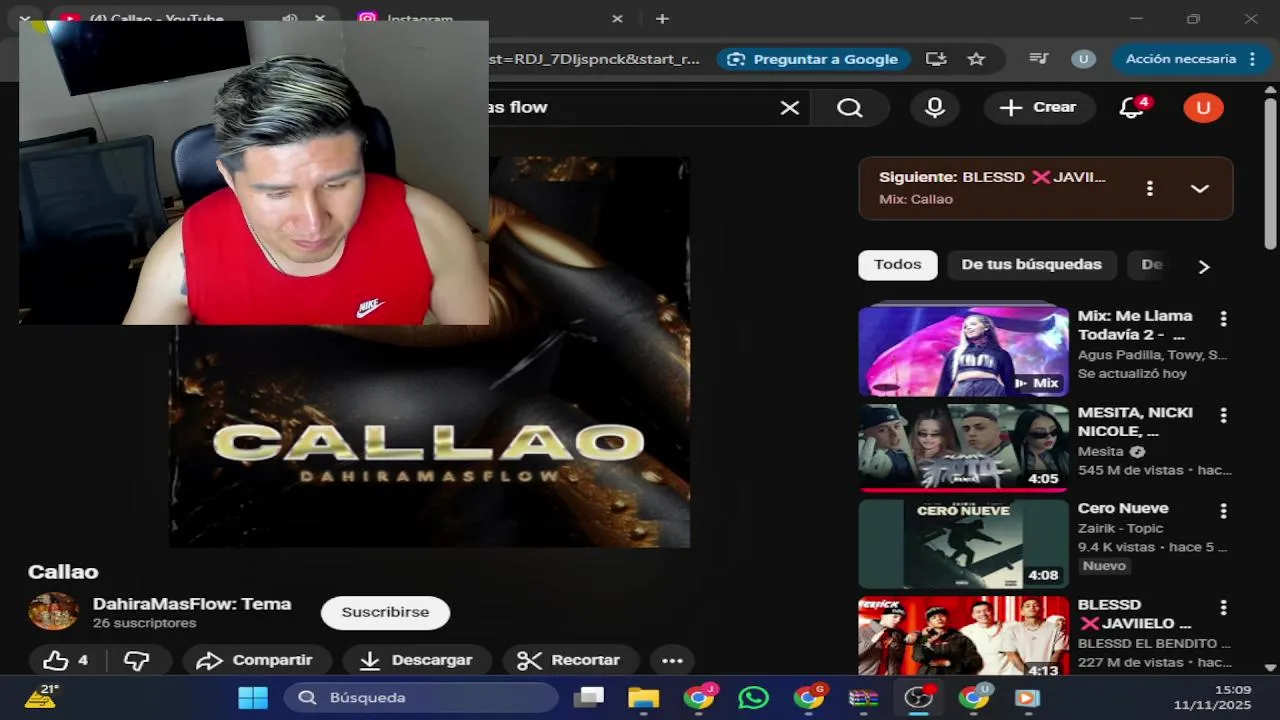Click the DahiraMasFlow channel avatar
Viewport: 1280px width, 720px height.
click(53, 611)
